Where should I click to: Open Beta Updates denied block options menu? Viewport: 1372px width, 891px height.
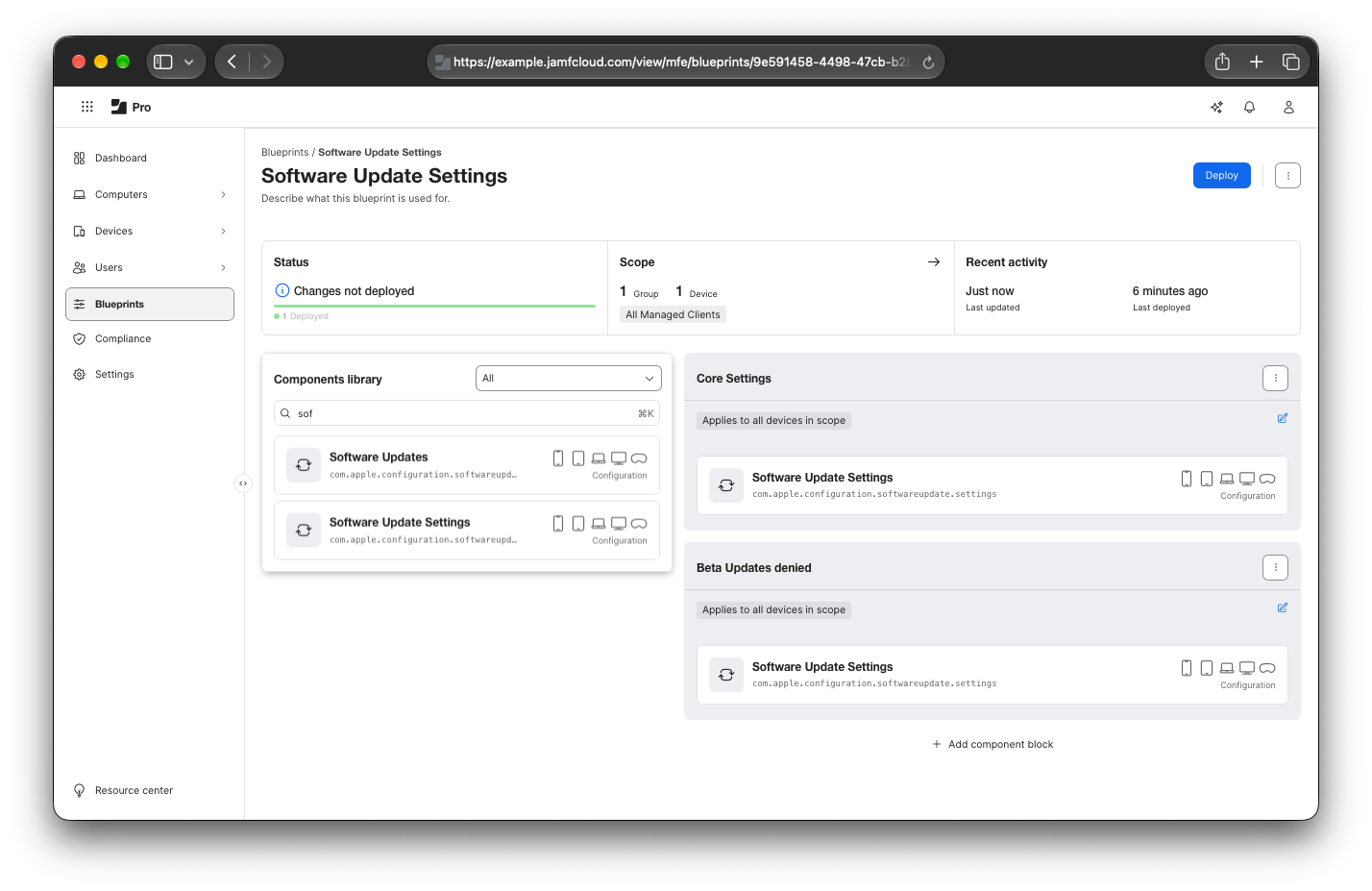click(1275, 568)
